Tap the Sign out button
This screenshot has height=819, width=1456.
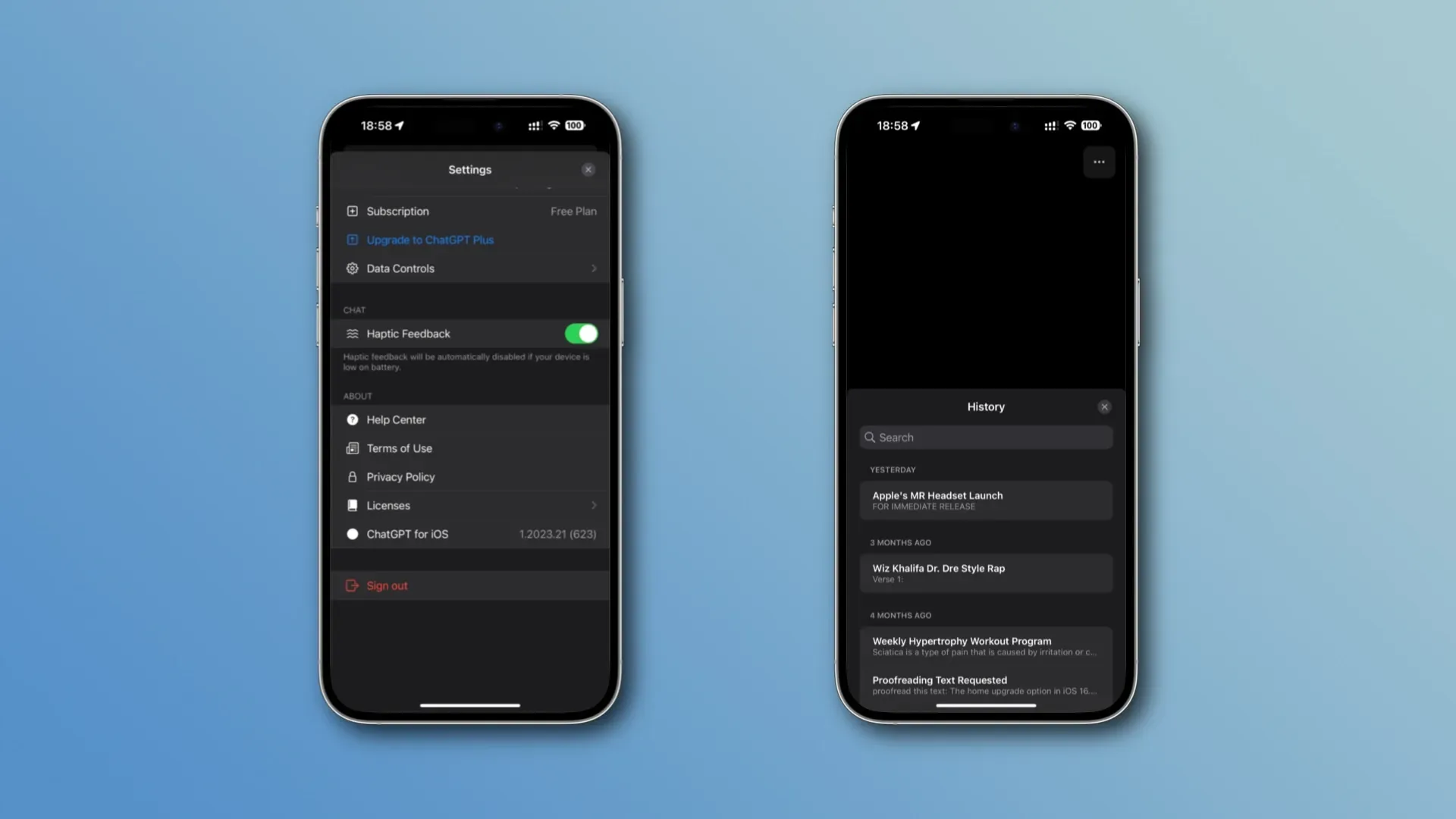point(387,585)
